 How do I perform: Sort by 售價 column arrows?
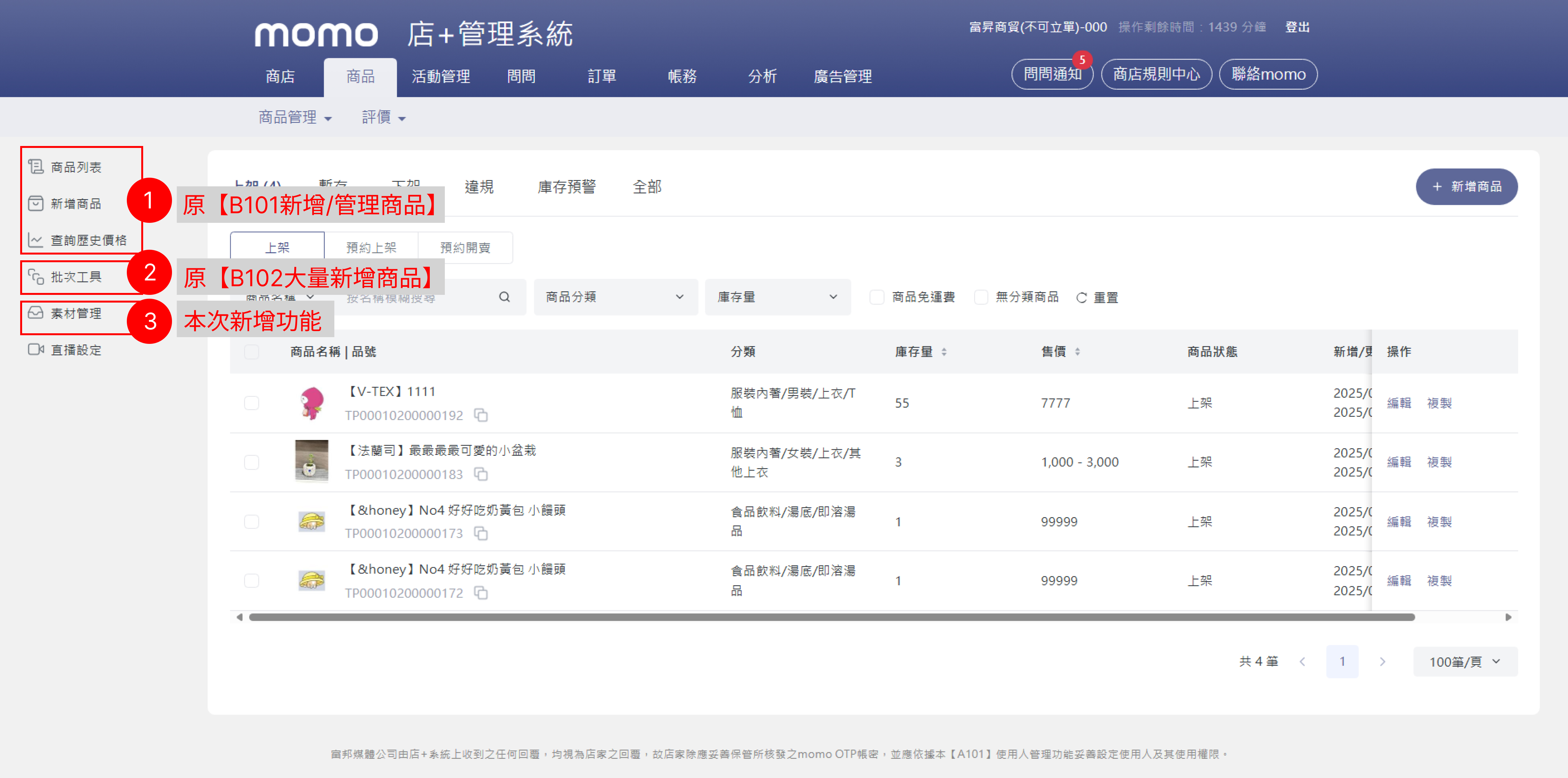click(x=1077, y=352)
